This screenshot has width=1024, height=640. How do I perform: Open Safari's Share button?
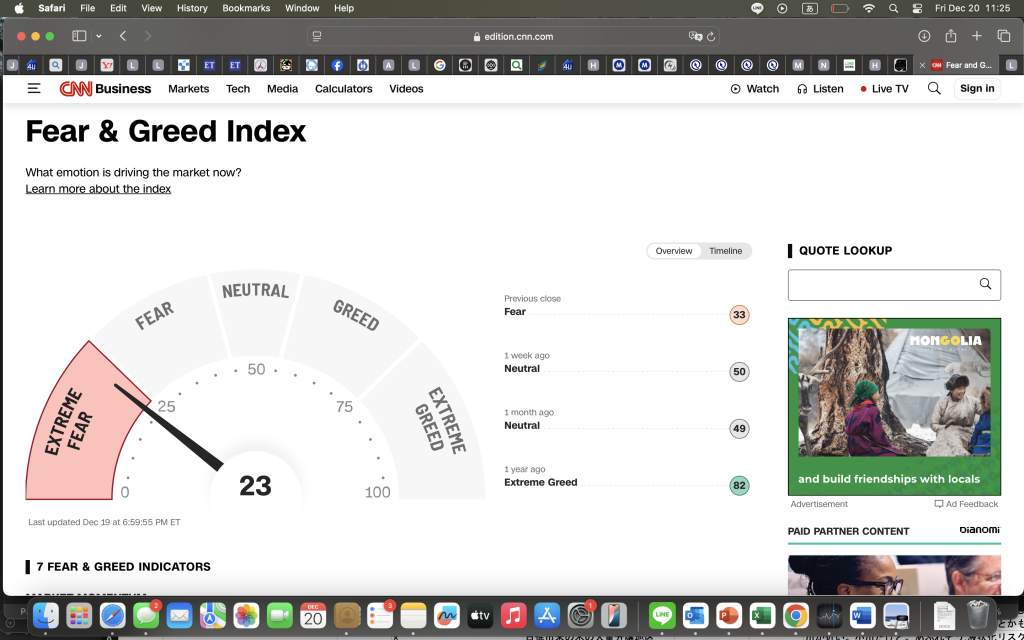[x=950, y=36]
